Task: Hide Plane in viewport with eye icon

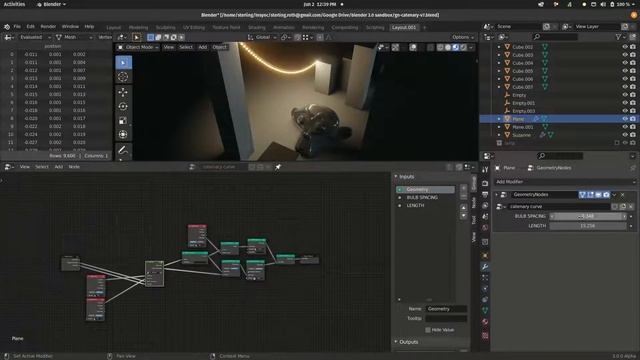Action: pos(624,119)
